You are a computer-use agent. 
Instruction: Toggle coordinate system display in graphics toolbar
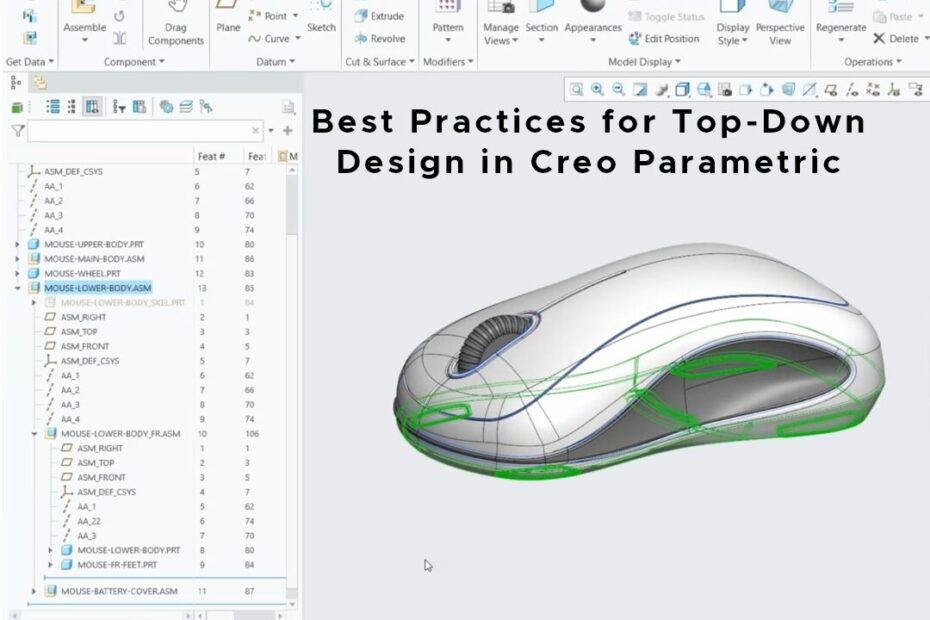pyautogui.click(x=894, y=90)
